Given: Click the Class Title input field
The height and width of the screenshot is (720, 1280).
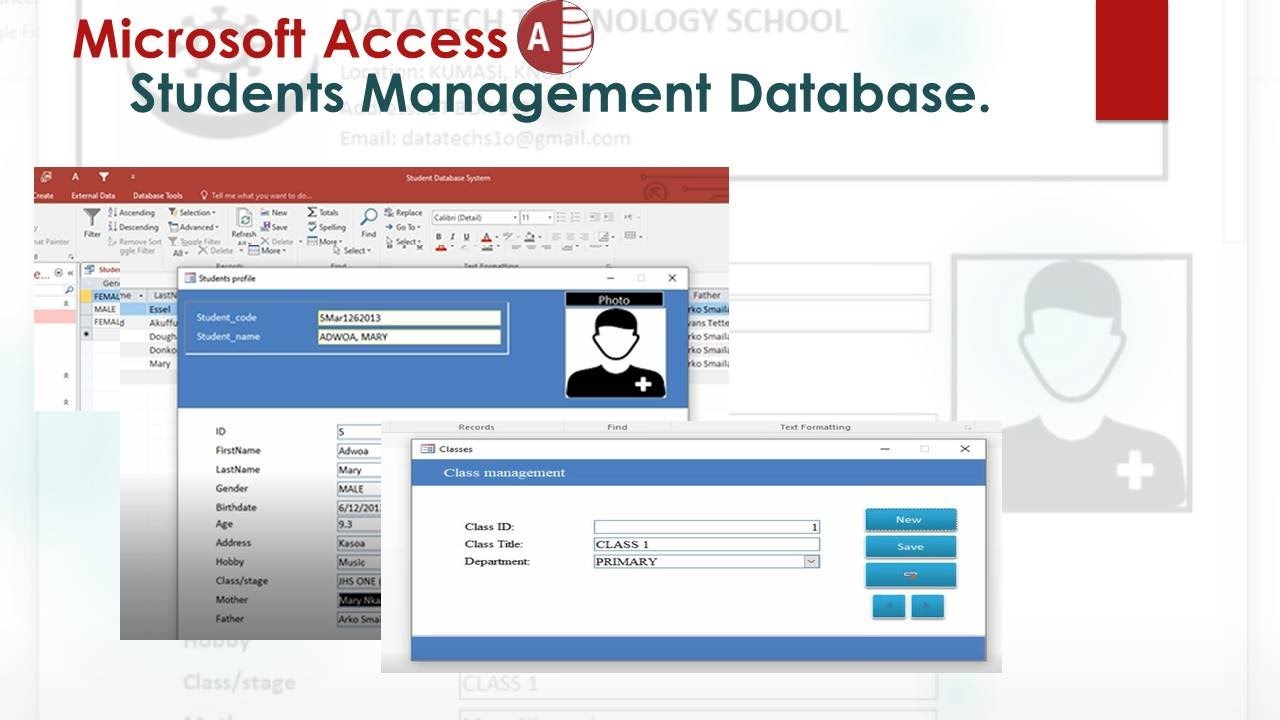Looking at the screenshot, I should click(706, 545).
